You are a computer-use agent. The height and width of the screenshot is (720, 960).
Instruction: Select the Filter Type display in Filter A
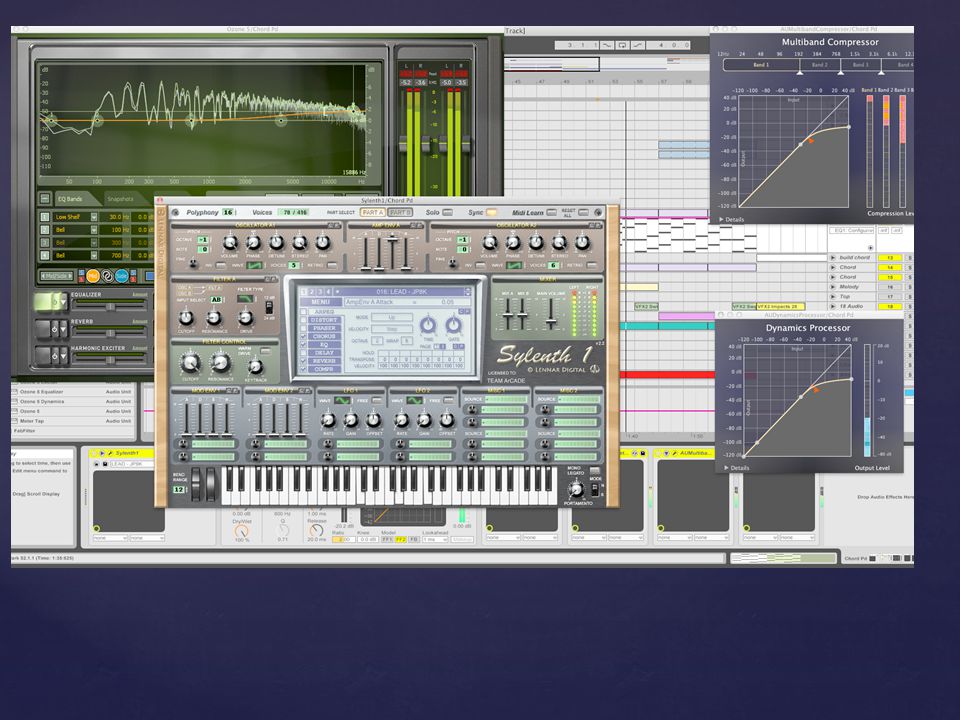(246, 298)
